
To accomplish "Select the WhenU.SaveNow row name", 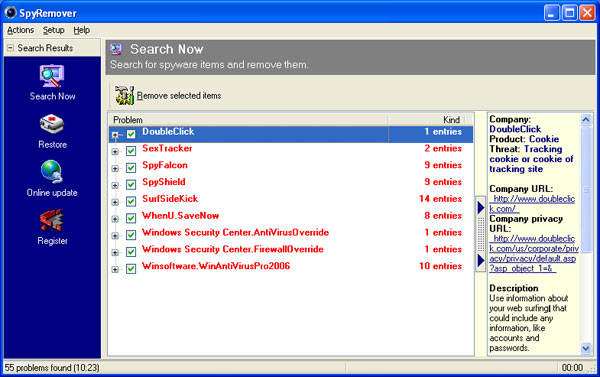I will coord(180,215).
